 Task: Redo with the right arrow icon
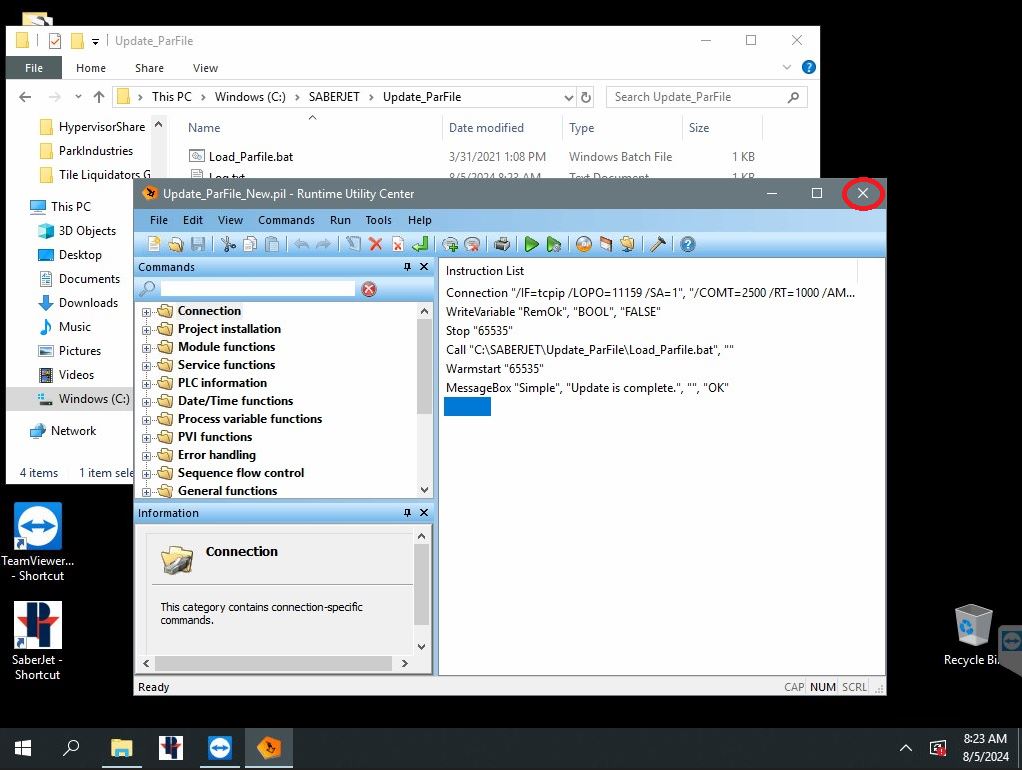[323, 244]
